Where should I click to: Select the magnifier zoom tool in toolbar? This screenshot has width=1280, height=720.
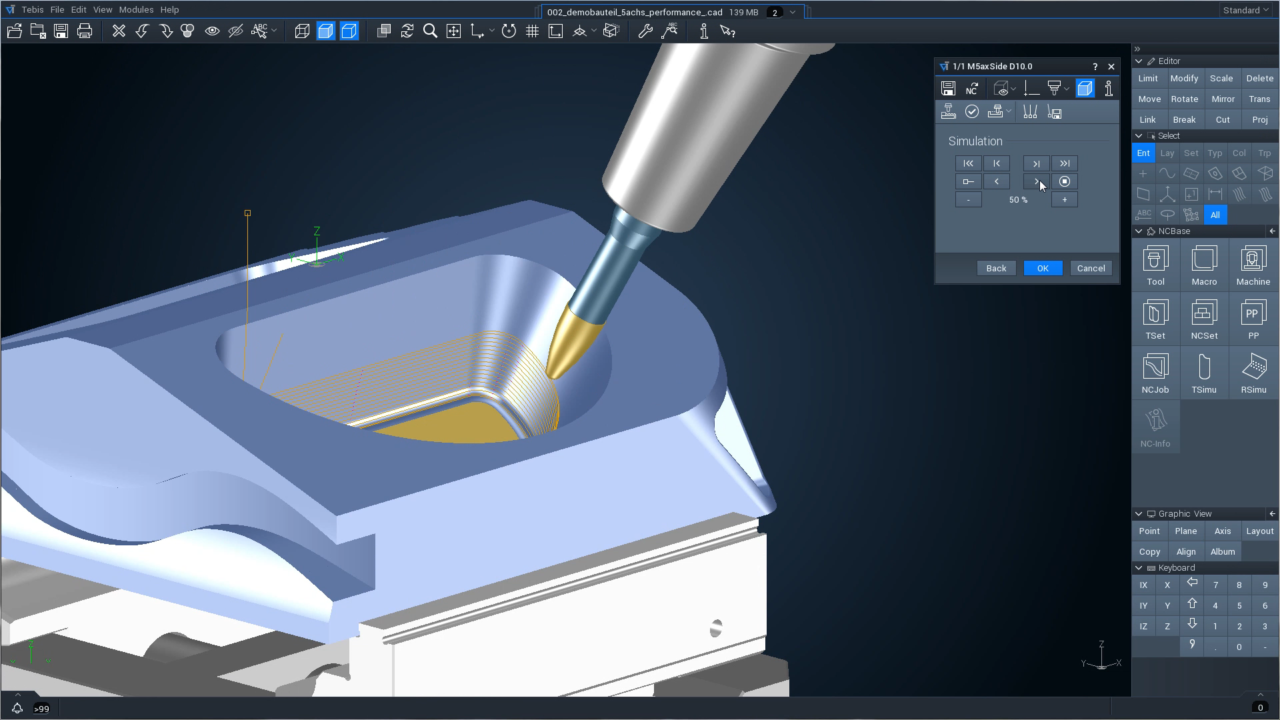pos(430,31)
